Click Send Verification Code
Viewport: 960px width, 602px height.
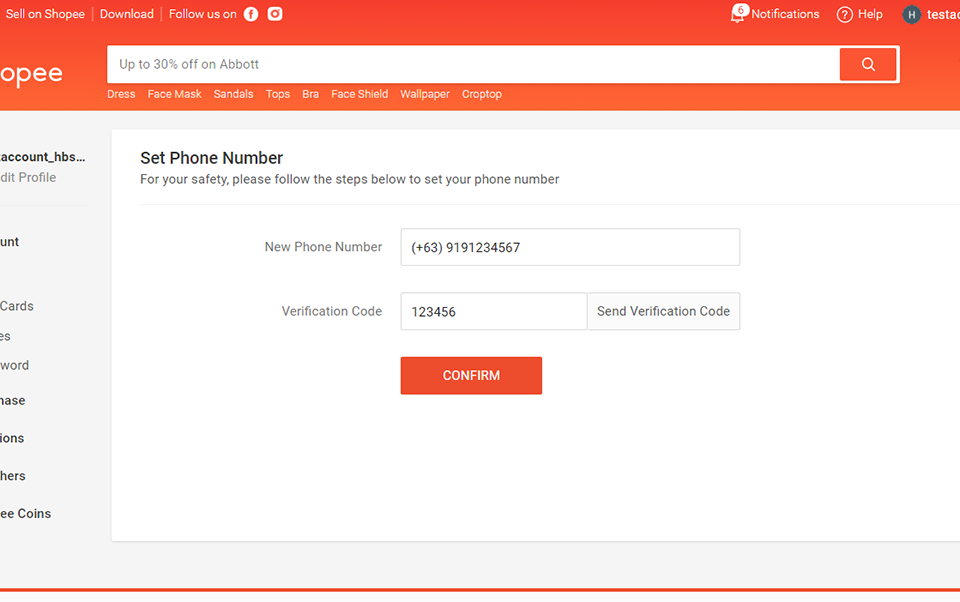coord(663,311)
